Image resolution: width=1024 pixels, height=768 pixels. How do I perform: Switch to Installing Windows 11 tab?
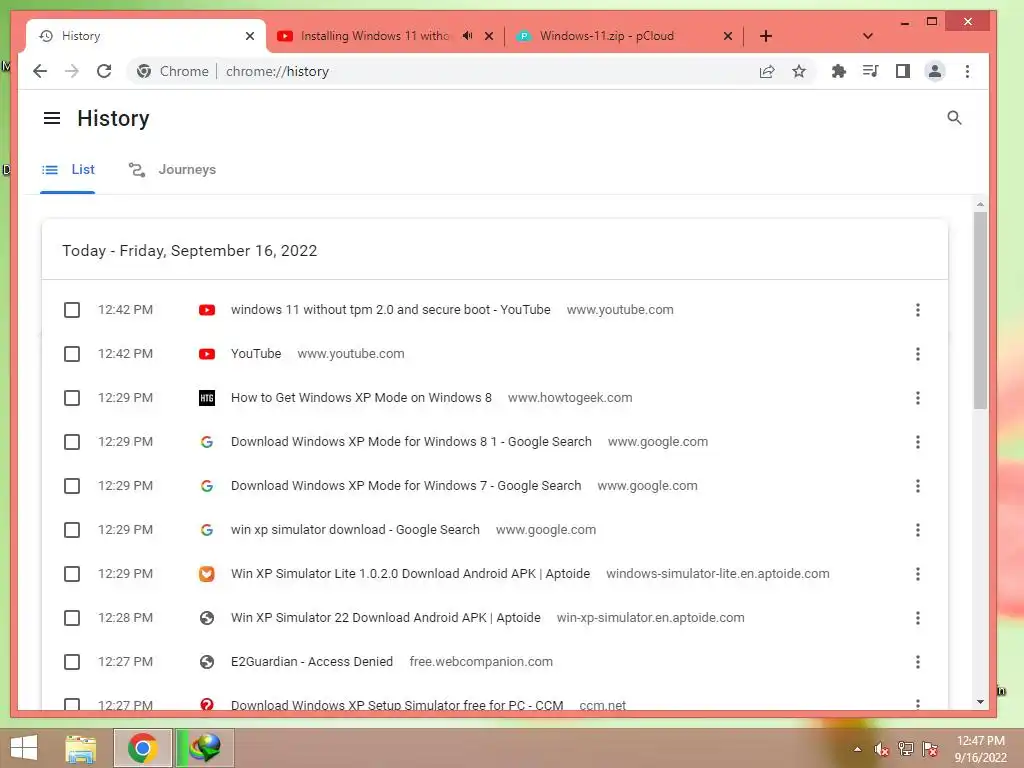click(385, 36)
